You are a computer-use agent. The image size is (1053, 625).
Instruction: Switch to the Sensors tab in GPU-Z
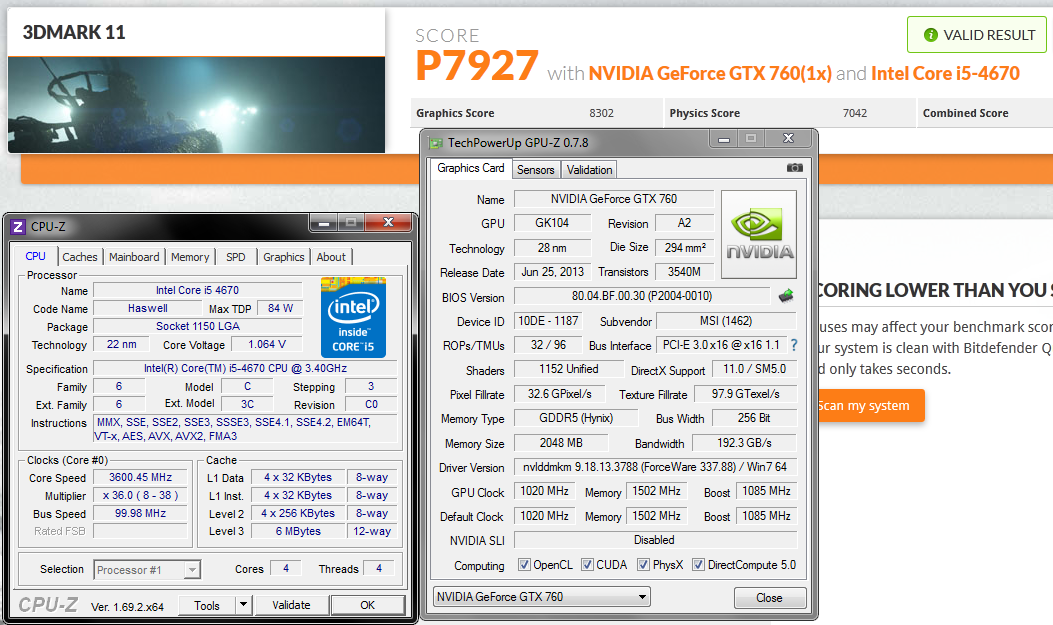535,170
